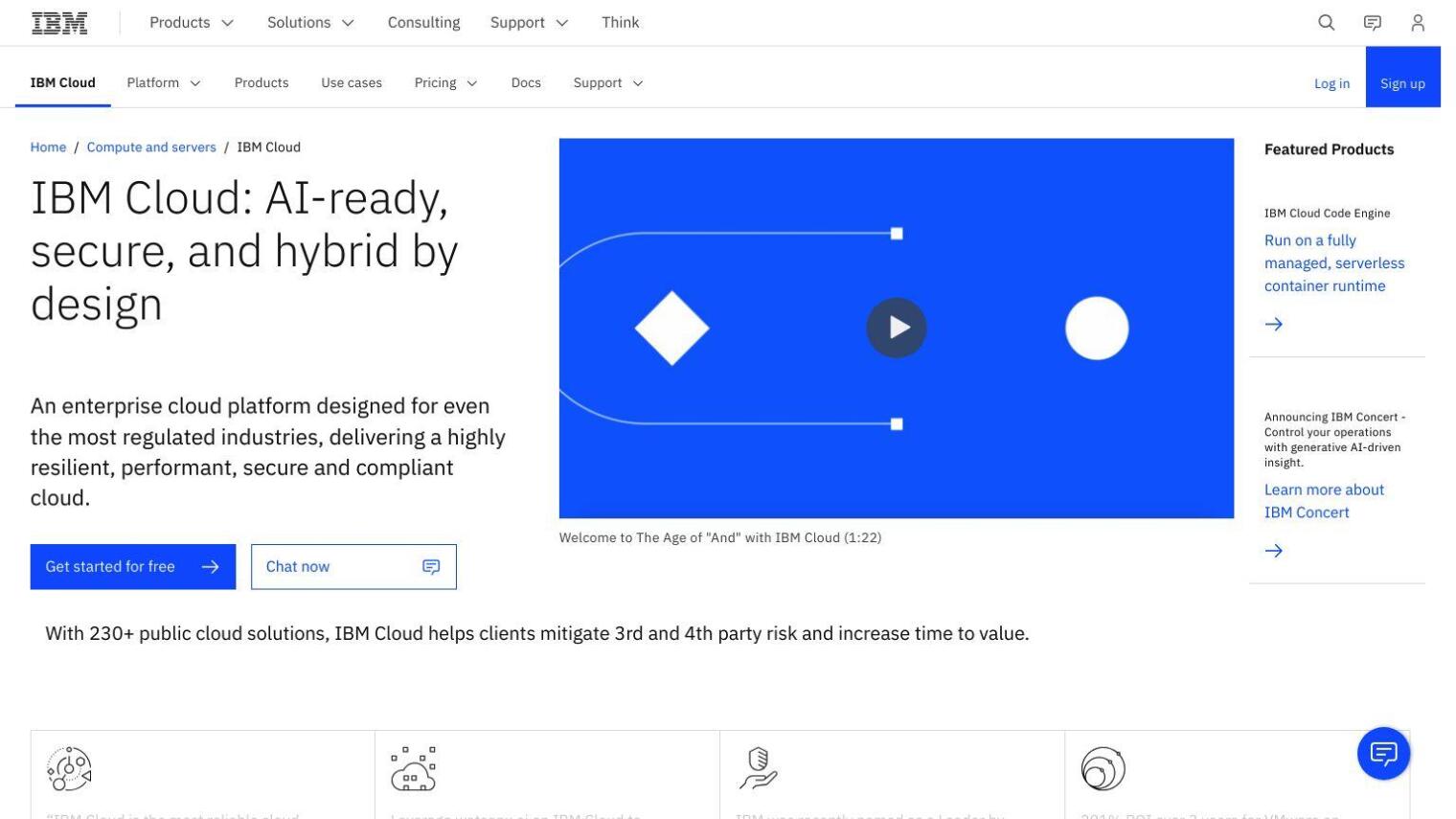
Task: Open the search magnifier icon
Action: pos(1326,23)
